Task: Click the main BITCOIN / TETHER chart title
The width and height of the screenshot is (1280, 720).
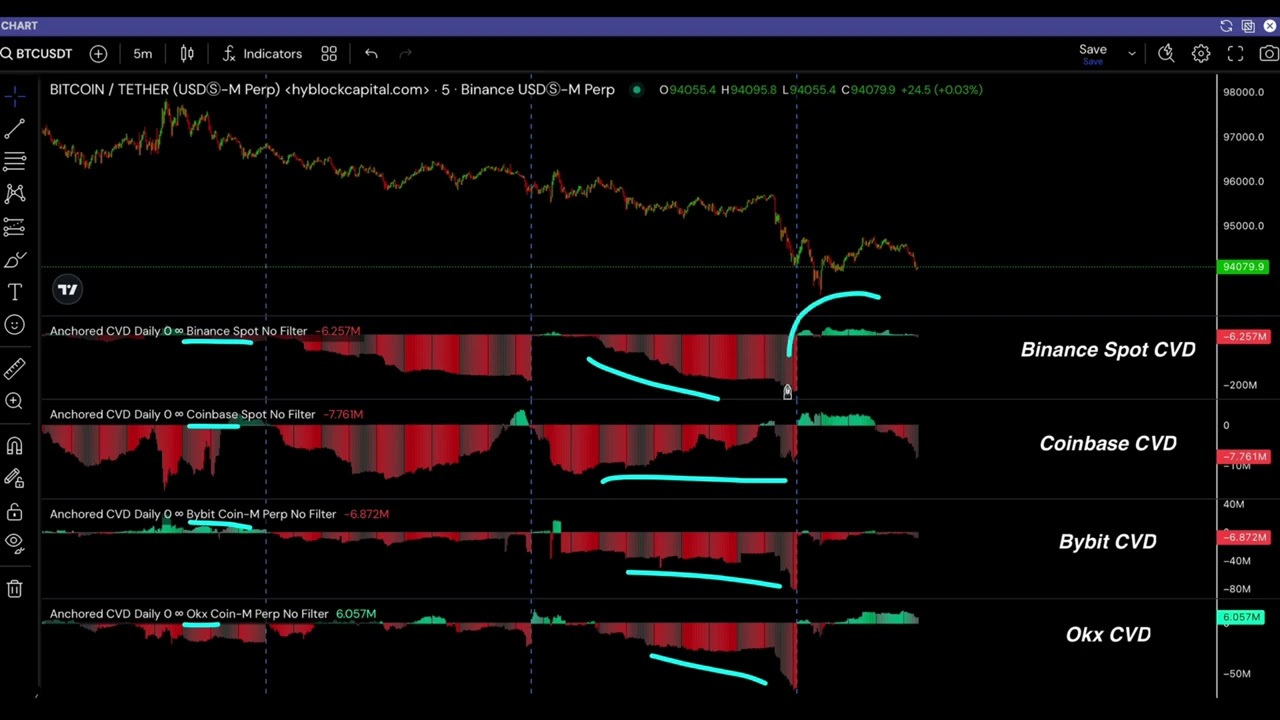Action: (332, 90)
